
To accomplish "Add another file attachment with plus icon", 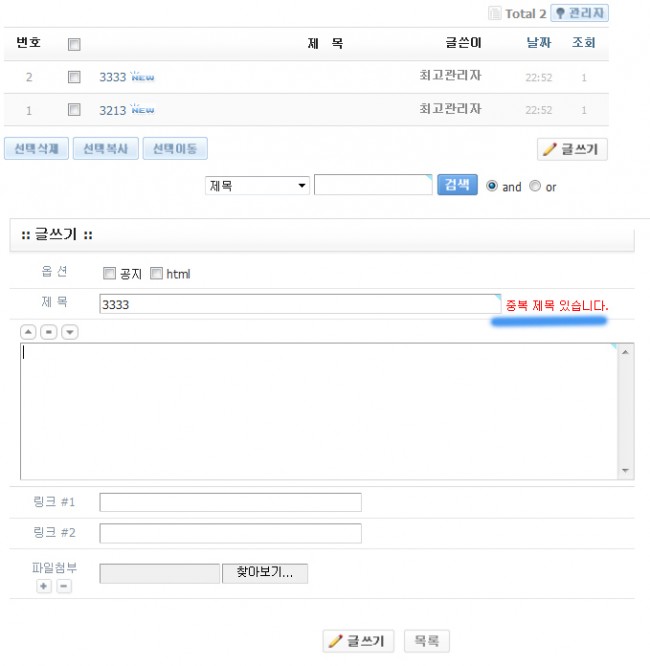I will [44, 586].
